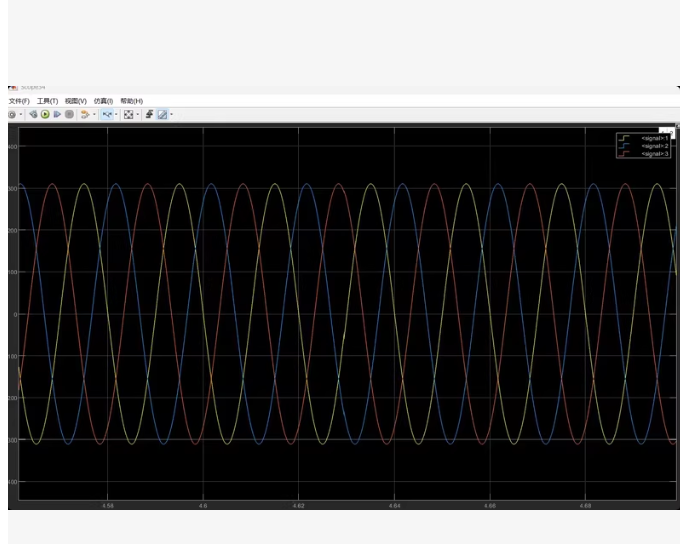The width and height of the screenshot is (694, 544).
Task: Expand the measurements dropdown arrow
Action: point(172,115)
